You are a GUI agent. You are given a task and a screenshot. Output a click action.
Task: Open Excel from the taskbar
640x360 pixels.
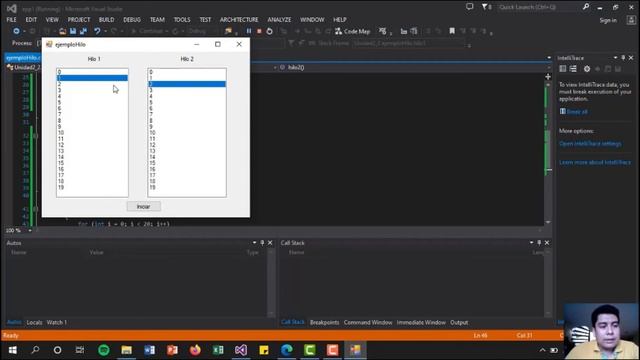(218, 350)
